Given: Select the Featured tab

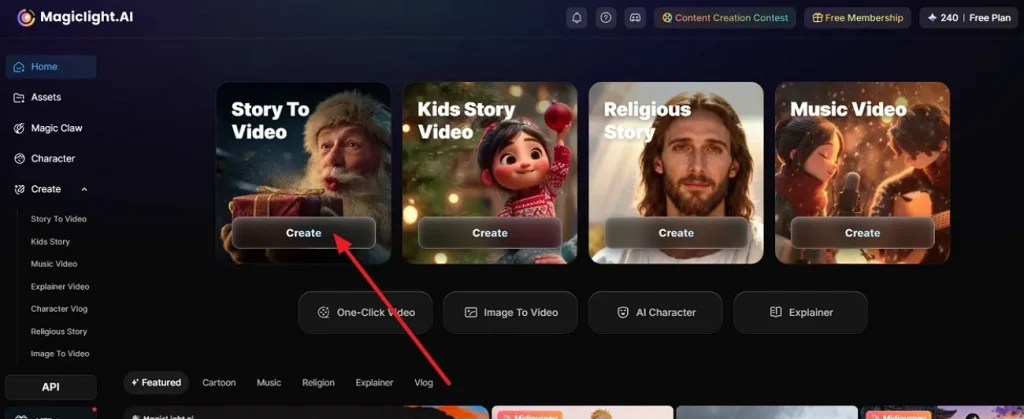Looking at the screenshot, I should (156, 382).
